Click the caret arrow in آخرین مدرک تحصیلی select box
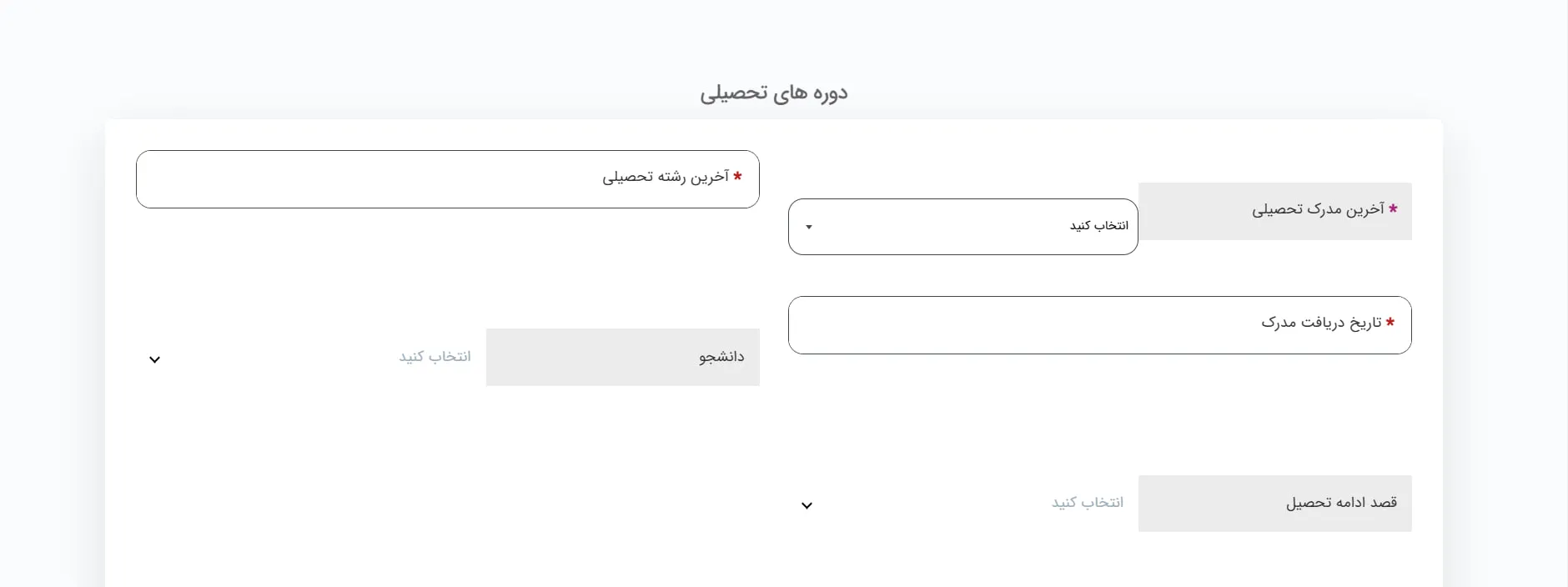 [x=808, y=227]
